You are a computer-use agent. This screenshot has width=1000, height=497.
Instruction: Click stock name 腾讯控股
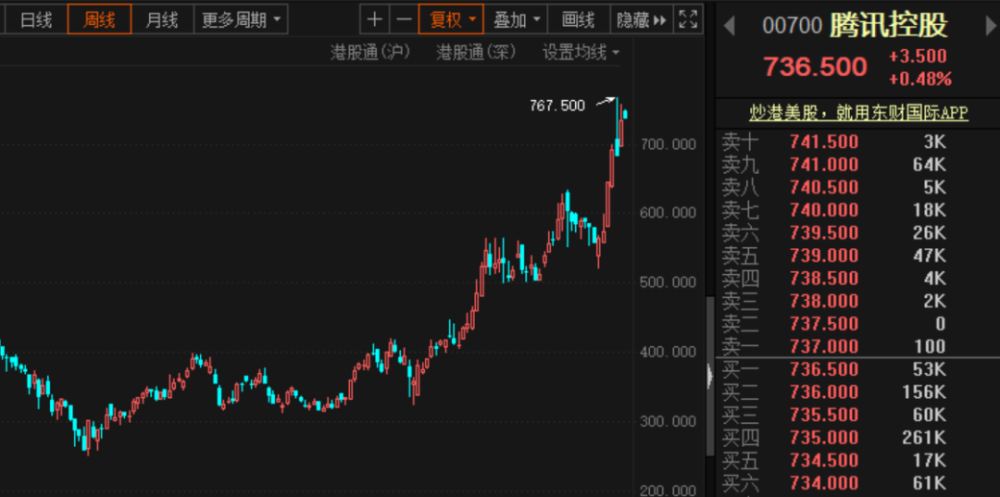(x=888, y=26)
